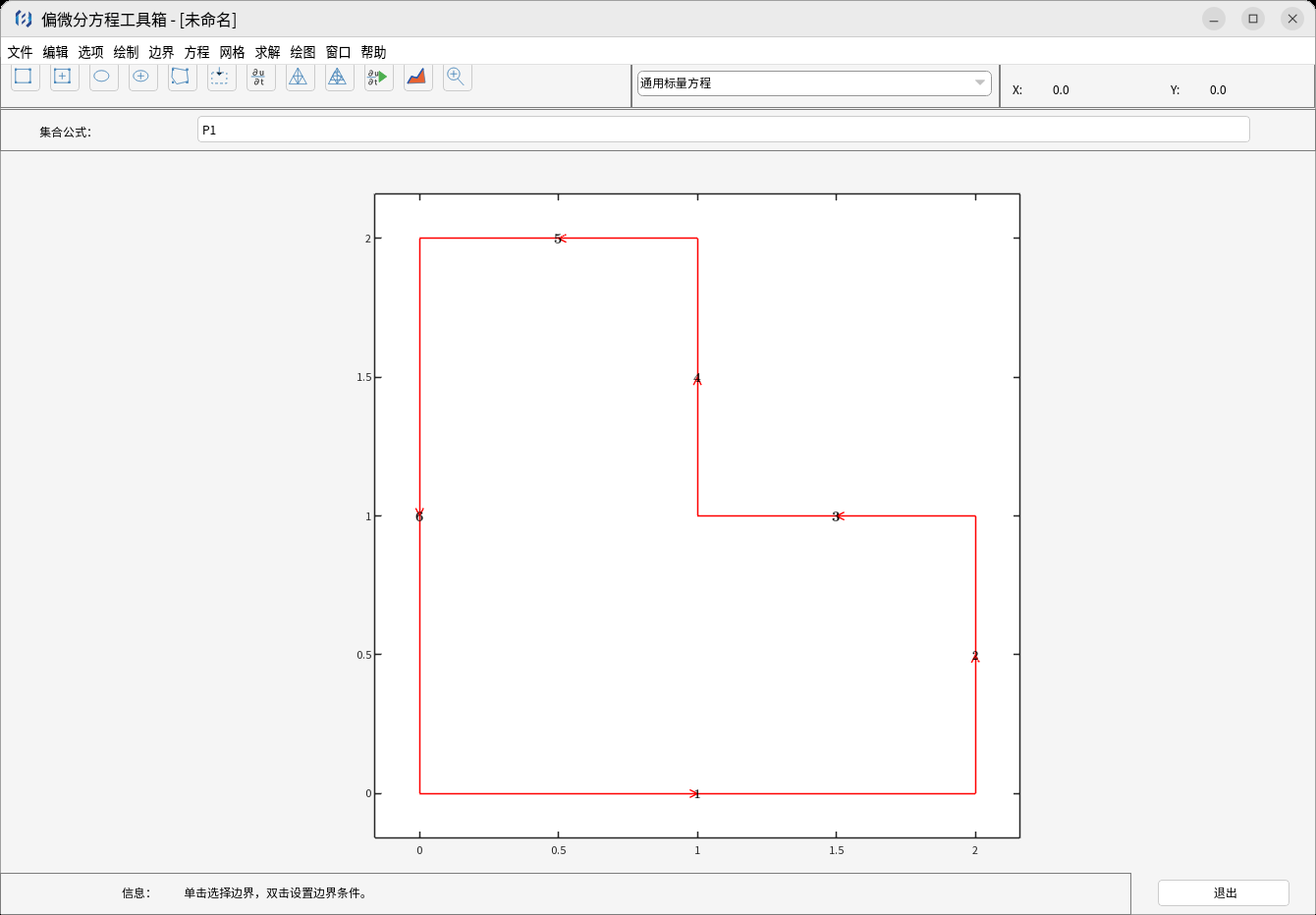Click the Y coordinate value 0.0
The height and width of the screenshot is (915, 1316).
[1218, 90]
